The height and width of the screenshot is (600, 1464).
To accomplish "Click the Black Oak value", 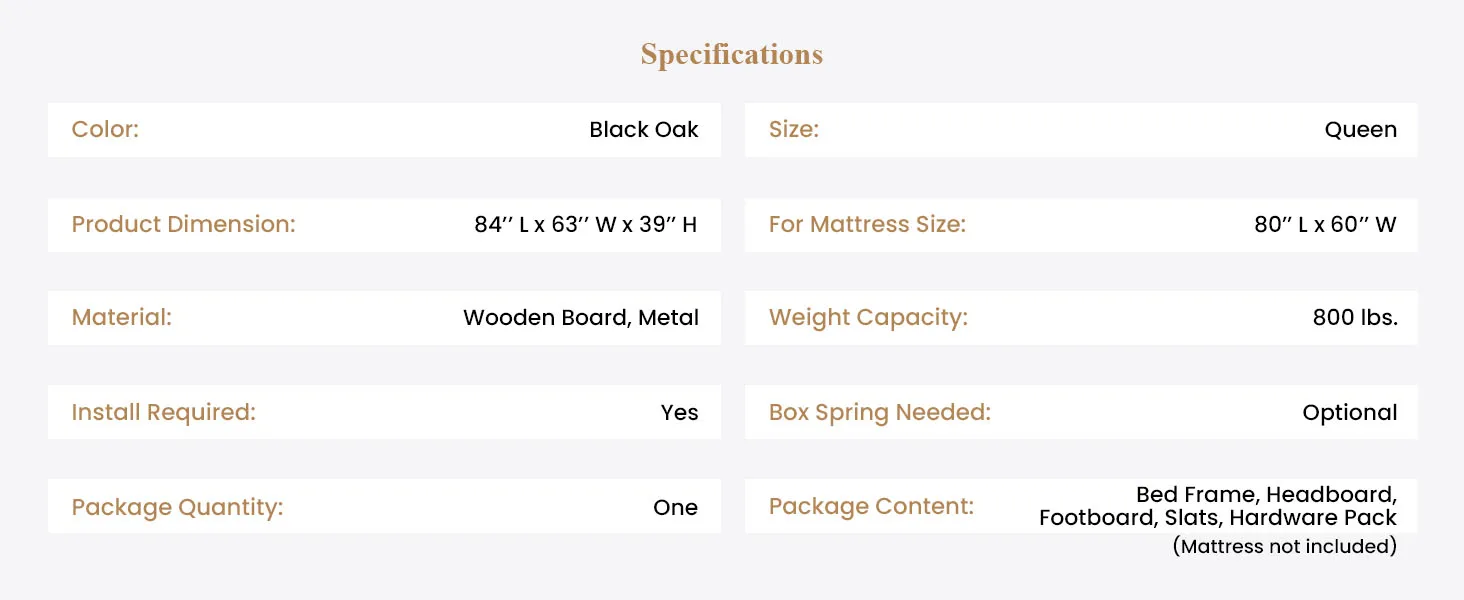I will click(644, 129).
